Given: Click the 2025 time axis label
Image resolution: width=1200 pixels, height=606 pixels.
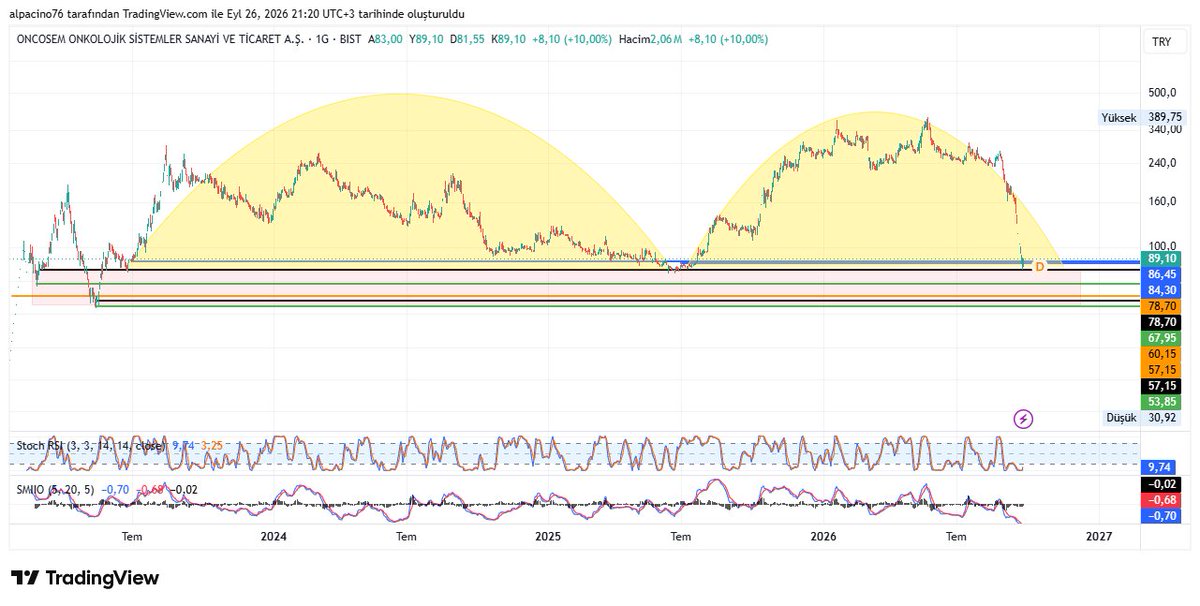Looking at the screenshot, I should coord(548,537).
